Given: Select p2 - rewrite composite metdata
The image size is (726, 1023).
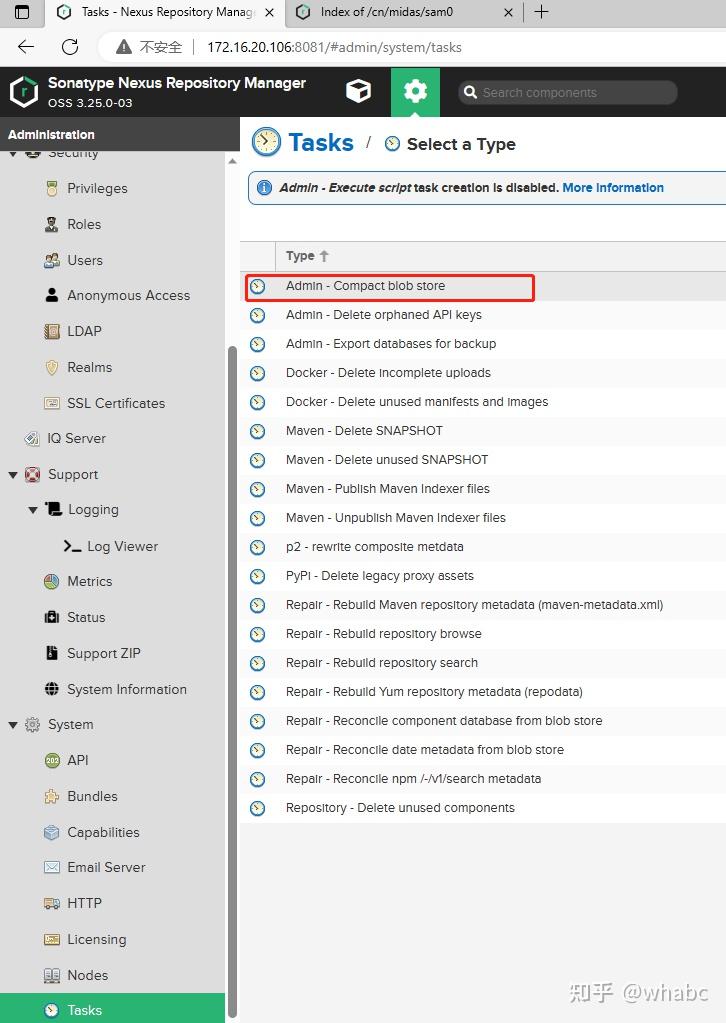Looking at the screenshot, I should (x=483, y=547).
